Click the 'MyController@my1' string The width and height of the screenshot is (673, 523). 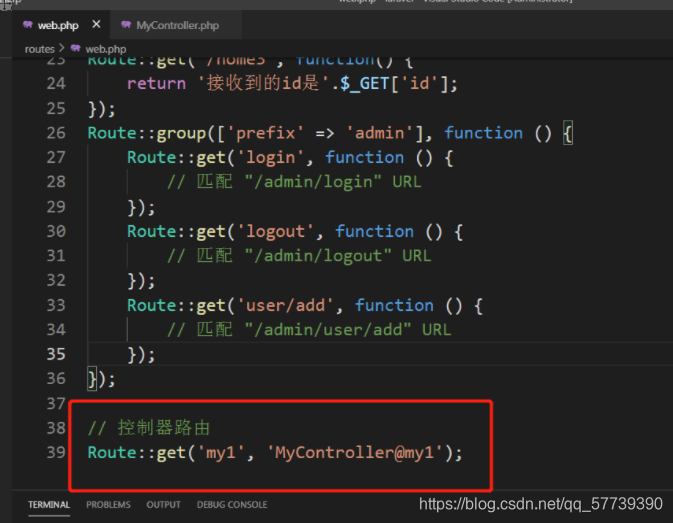tap(355, 452)
